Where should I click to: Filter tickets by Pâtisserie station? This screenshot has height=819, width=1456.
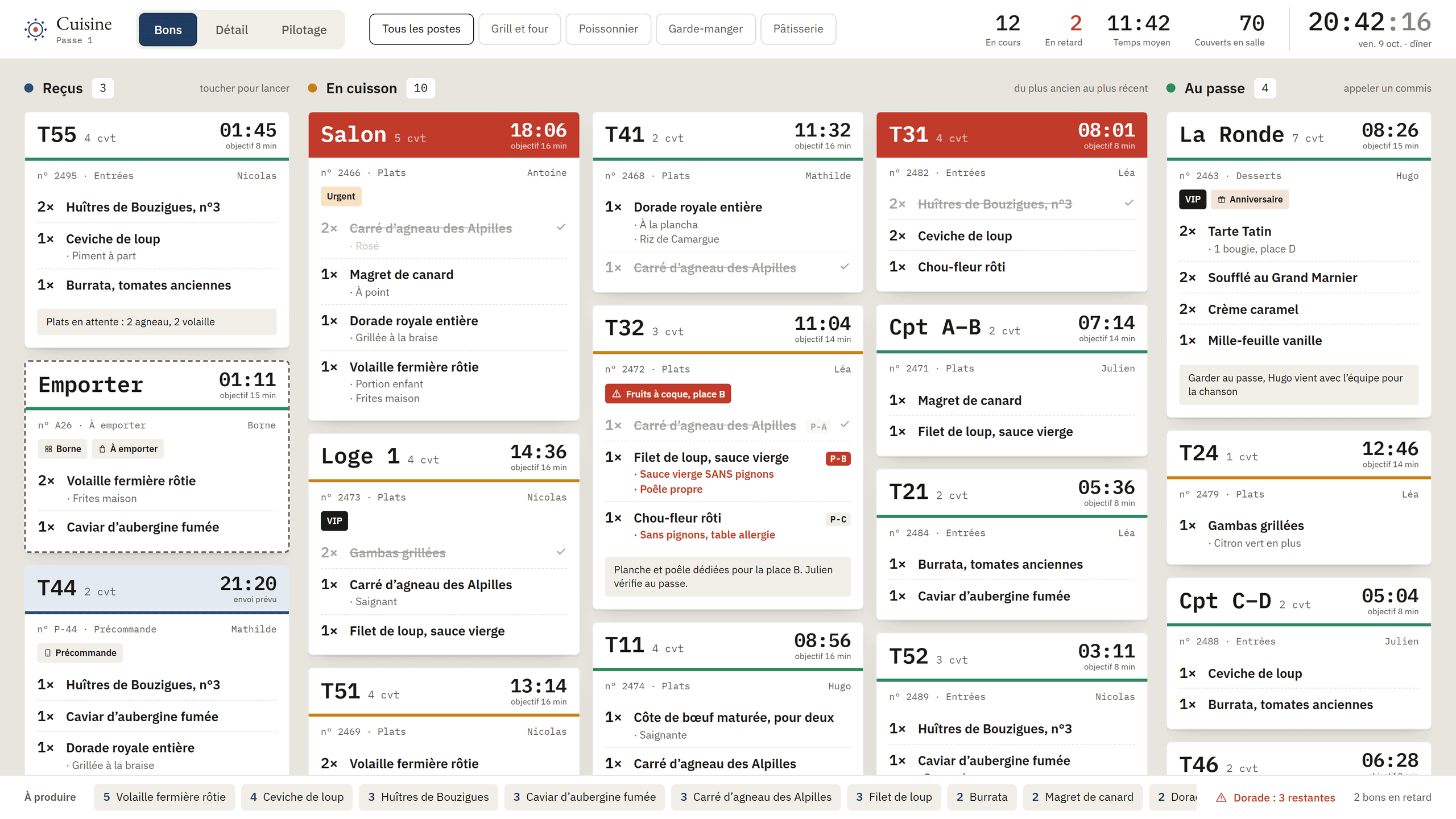point(798,29)
